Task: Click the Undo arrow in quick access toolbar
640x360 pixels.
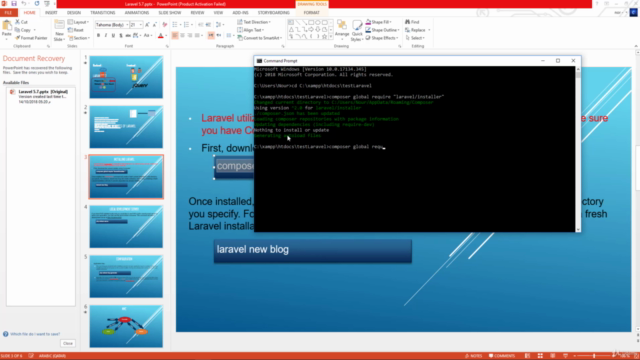Action: (24, 4)
